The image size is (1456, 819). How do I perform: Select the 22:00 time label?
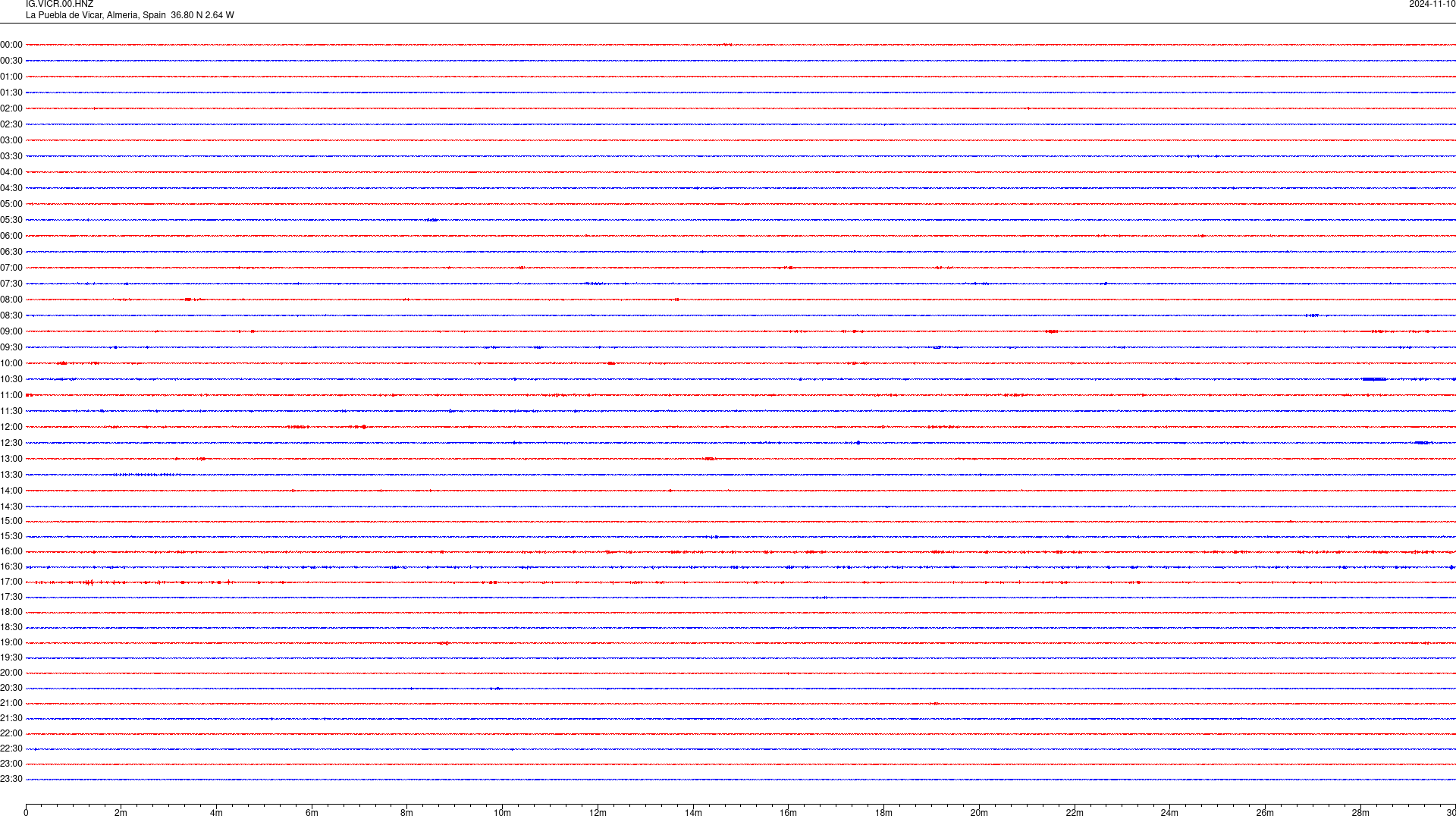11,733
